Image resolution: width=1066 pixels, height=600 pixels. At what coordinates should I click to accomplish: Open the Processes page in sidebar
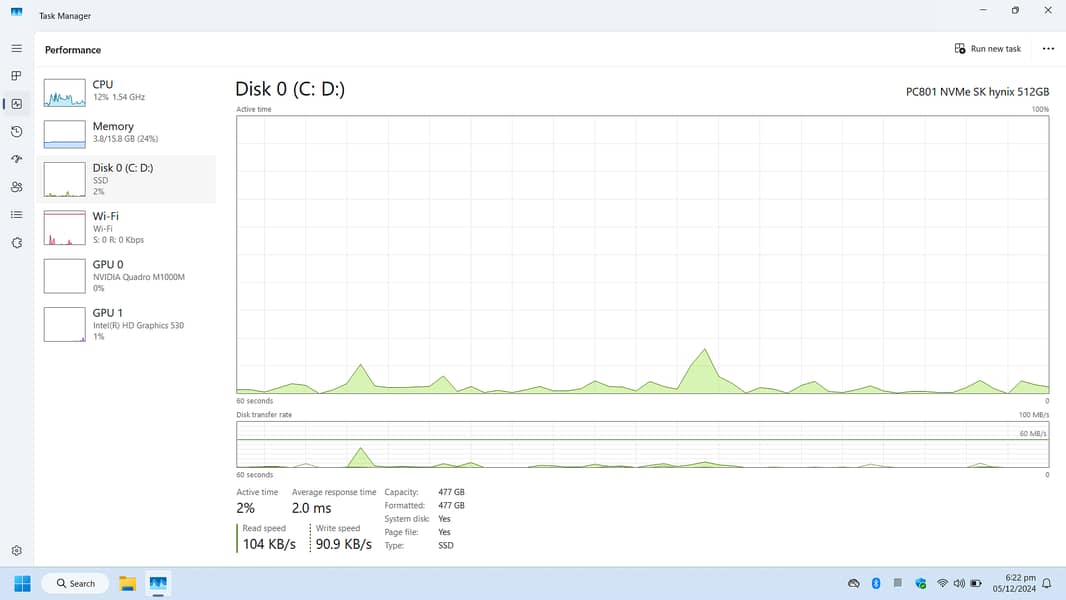pyautogui.click(x=16, y=76)
